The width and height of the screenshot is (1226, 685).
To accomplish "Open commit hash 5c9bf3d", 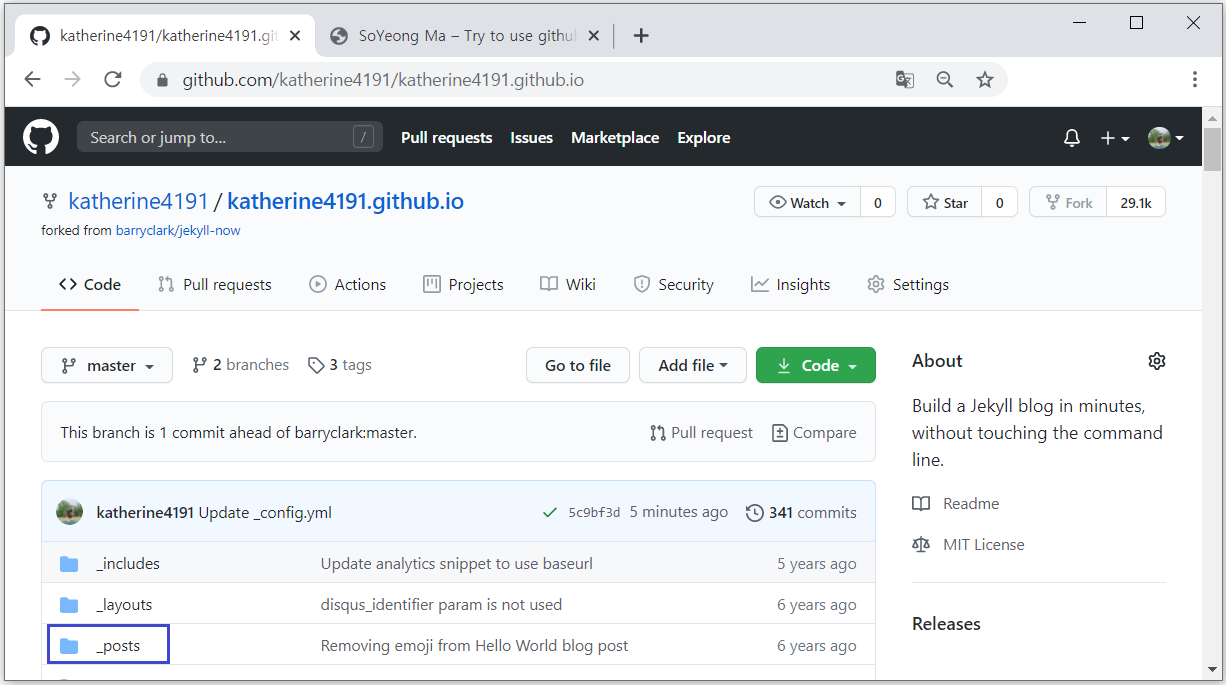I will click(x=594, y=513).
